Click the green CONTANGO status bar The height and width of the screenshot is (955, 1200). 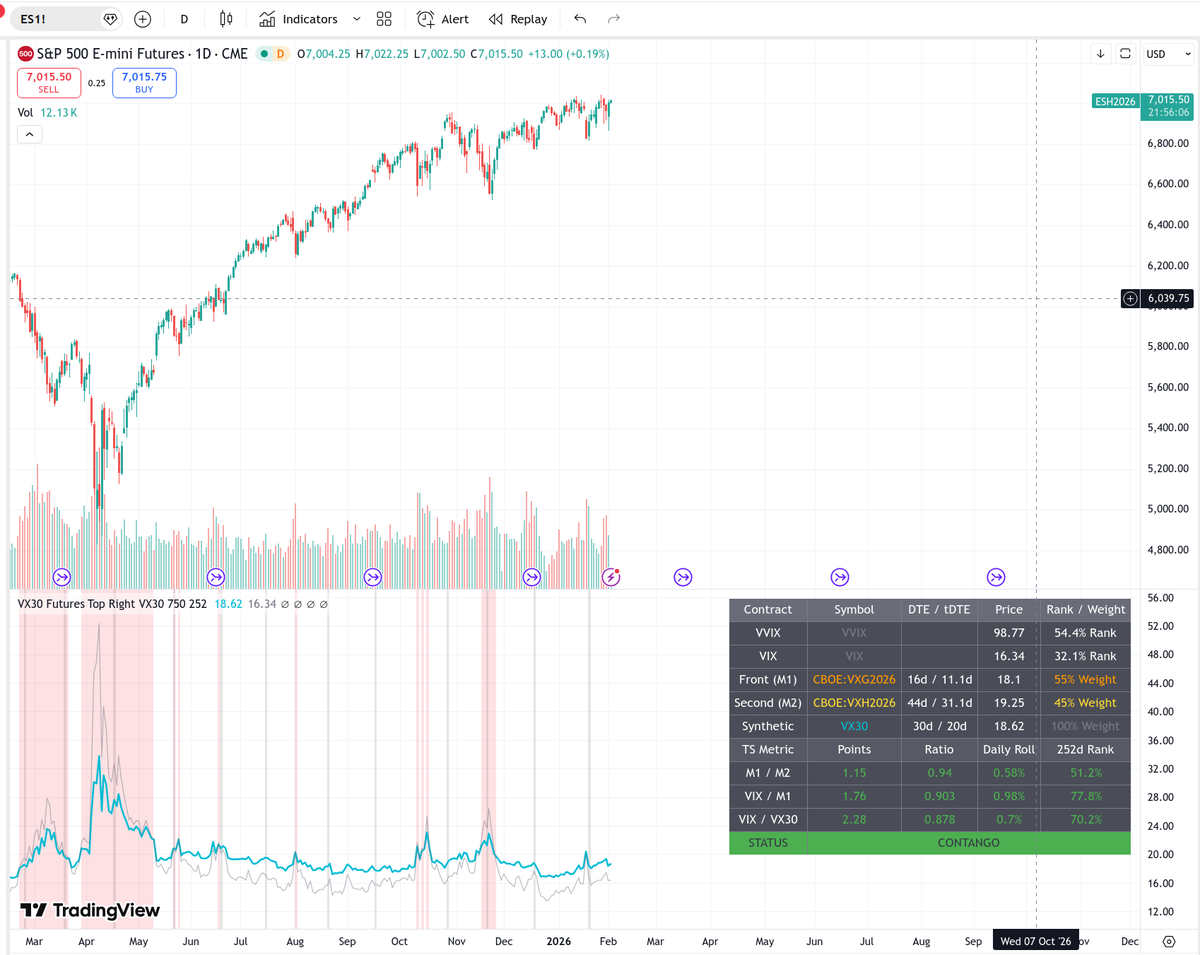968,843
